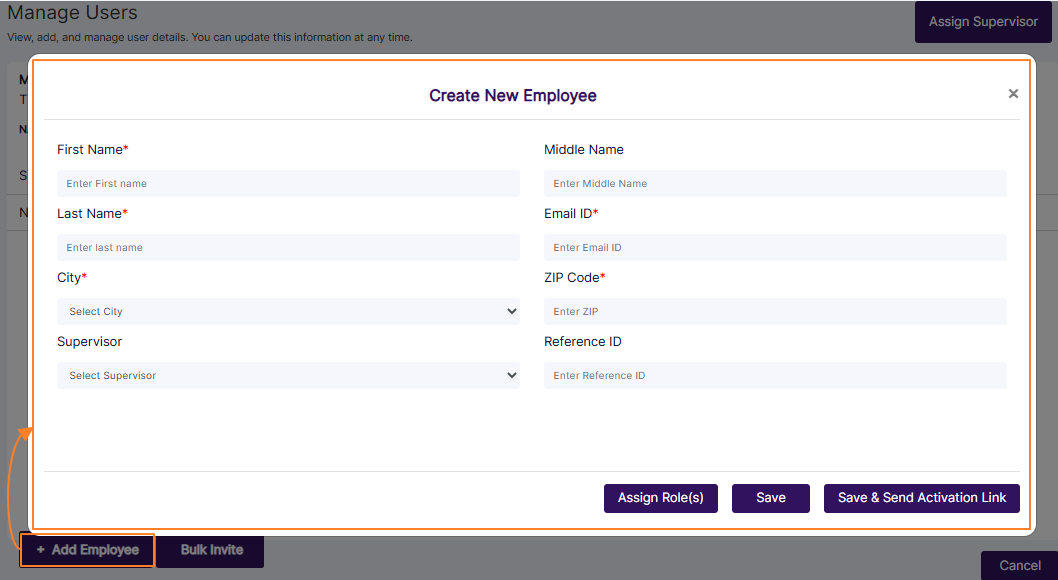Click the Assign Supervisor button
Screen dimensions: 1058x580
(983, 20)
